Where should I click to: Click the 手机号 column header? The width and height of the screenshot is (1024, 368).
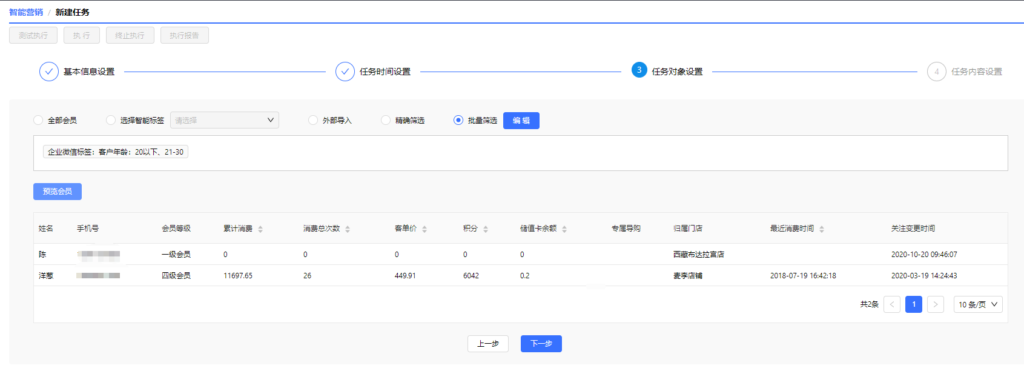pos(88,229)
